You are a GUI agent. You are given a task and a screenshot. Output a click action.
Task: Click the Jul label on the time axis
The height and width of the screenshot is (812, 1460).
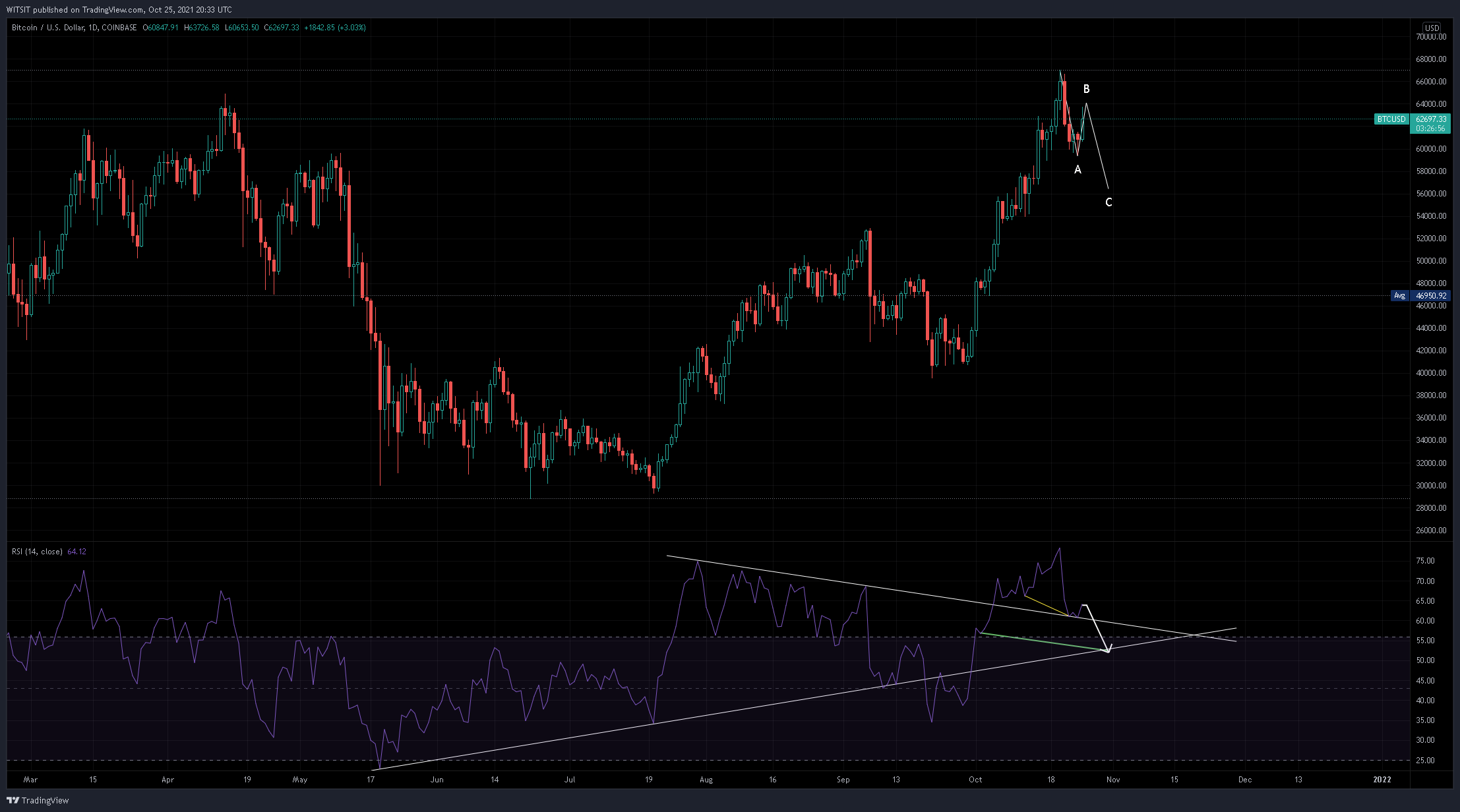coord(570,780)
